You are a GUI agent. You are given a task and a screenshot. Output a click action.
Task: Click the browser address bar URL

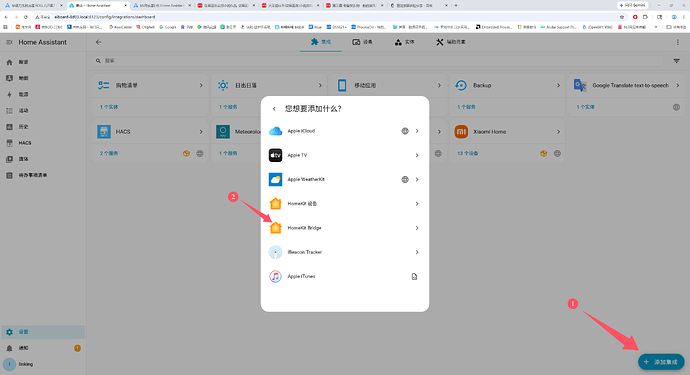105,17
